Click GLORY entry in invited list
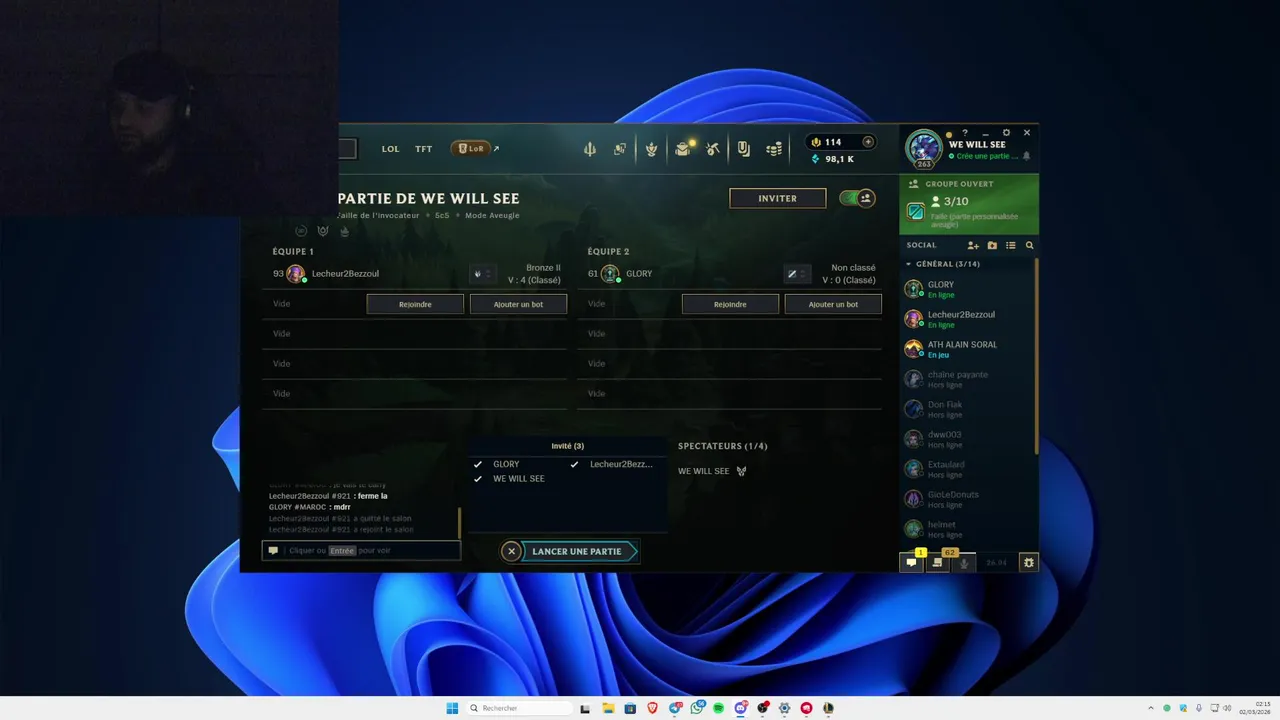Image resolution: width=1280 pixels, height=720 pixels. (x=506, y=464)
